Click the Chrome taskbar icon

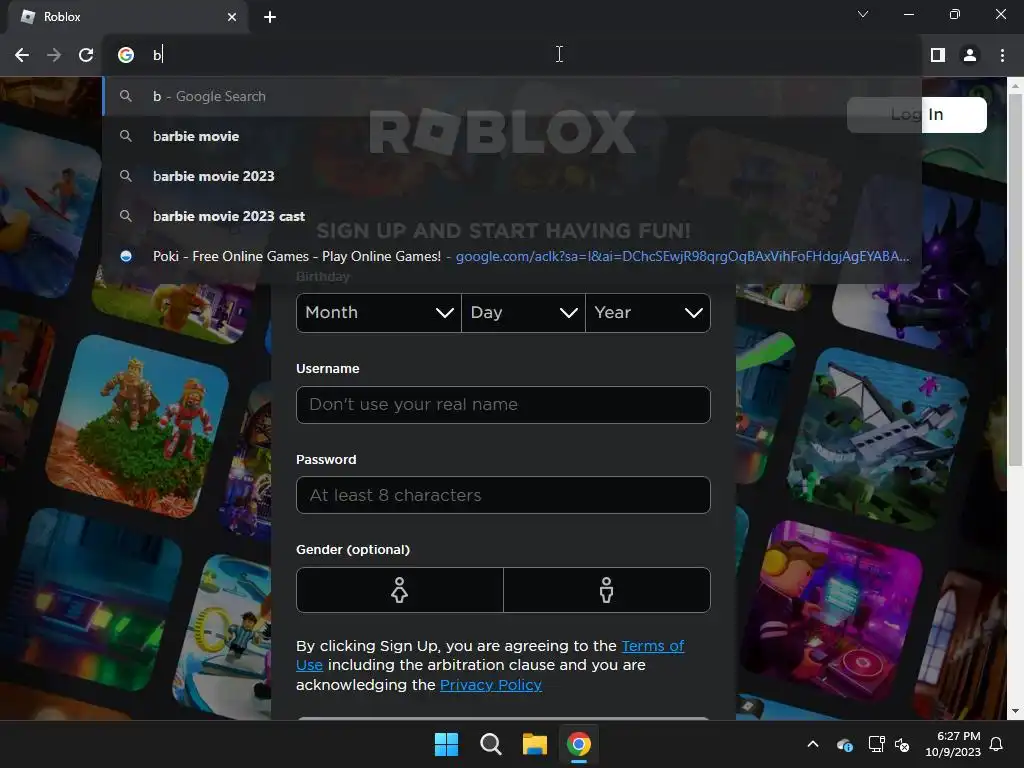tap(579, 744)
